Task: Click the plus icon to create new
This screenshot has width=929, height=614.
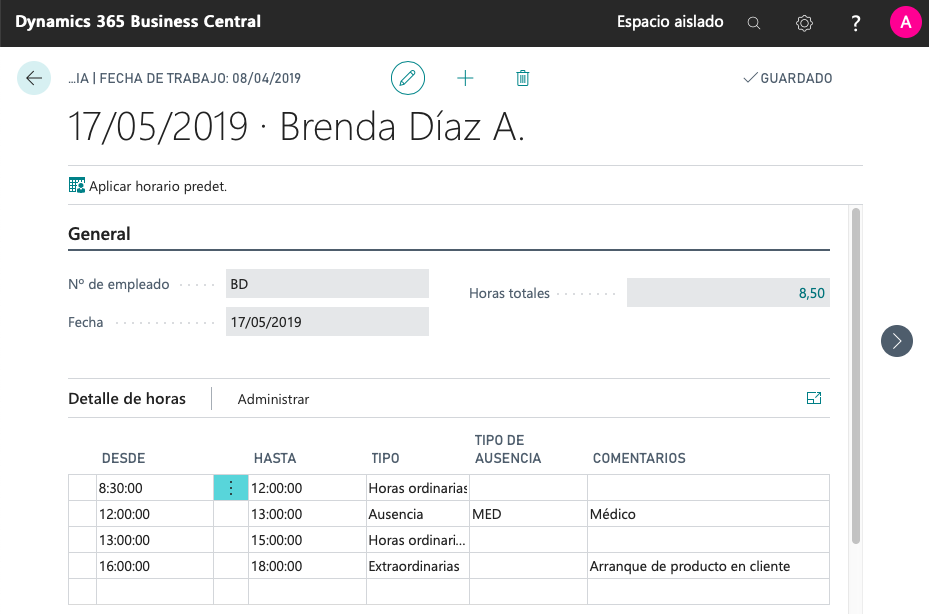Action: (x=465, y=78)
